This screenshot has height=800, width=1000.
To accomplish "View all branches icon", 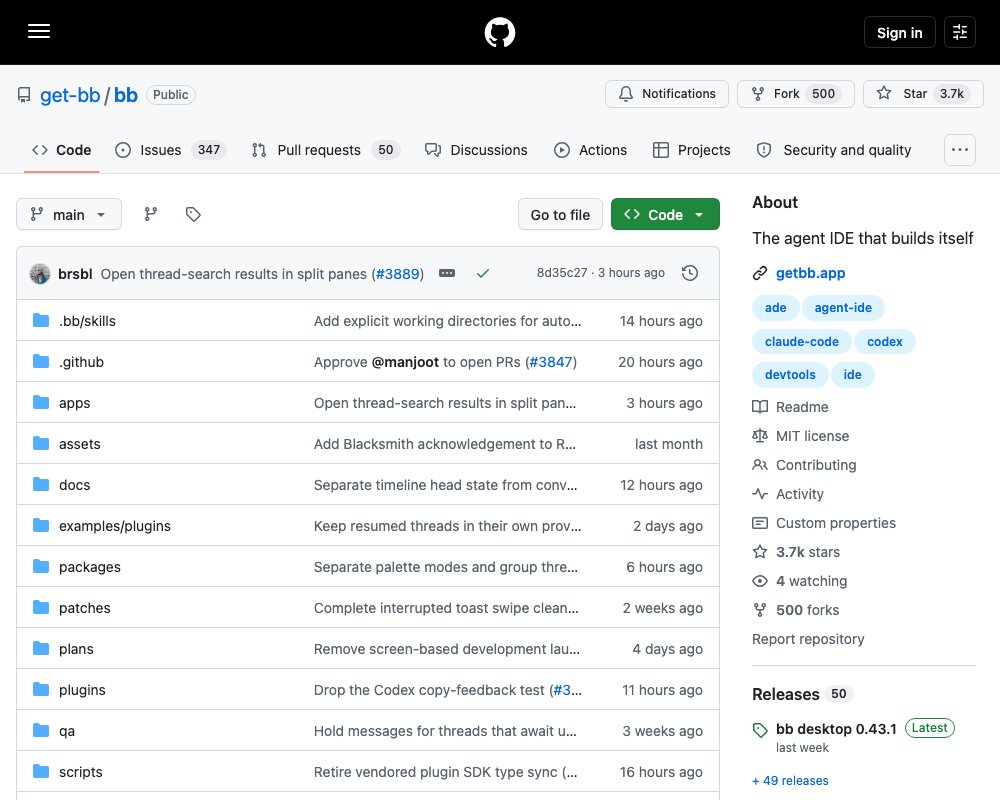I will pos(151,214).
